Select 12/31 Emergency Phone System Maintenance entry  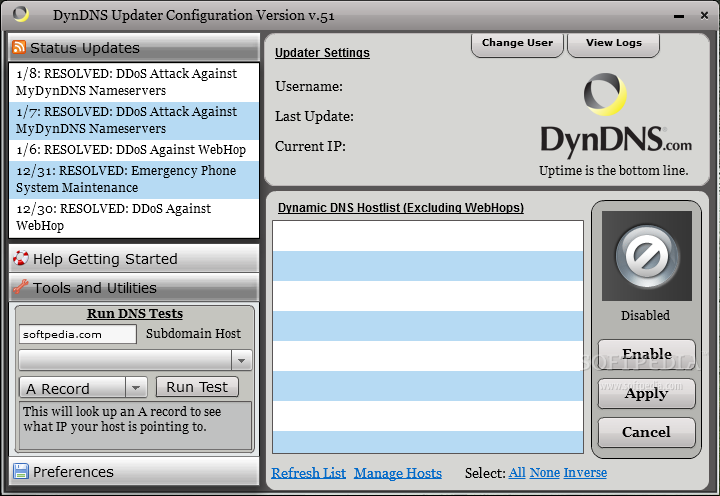134,180
